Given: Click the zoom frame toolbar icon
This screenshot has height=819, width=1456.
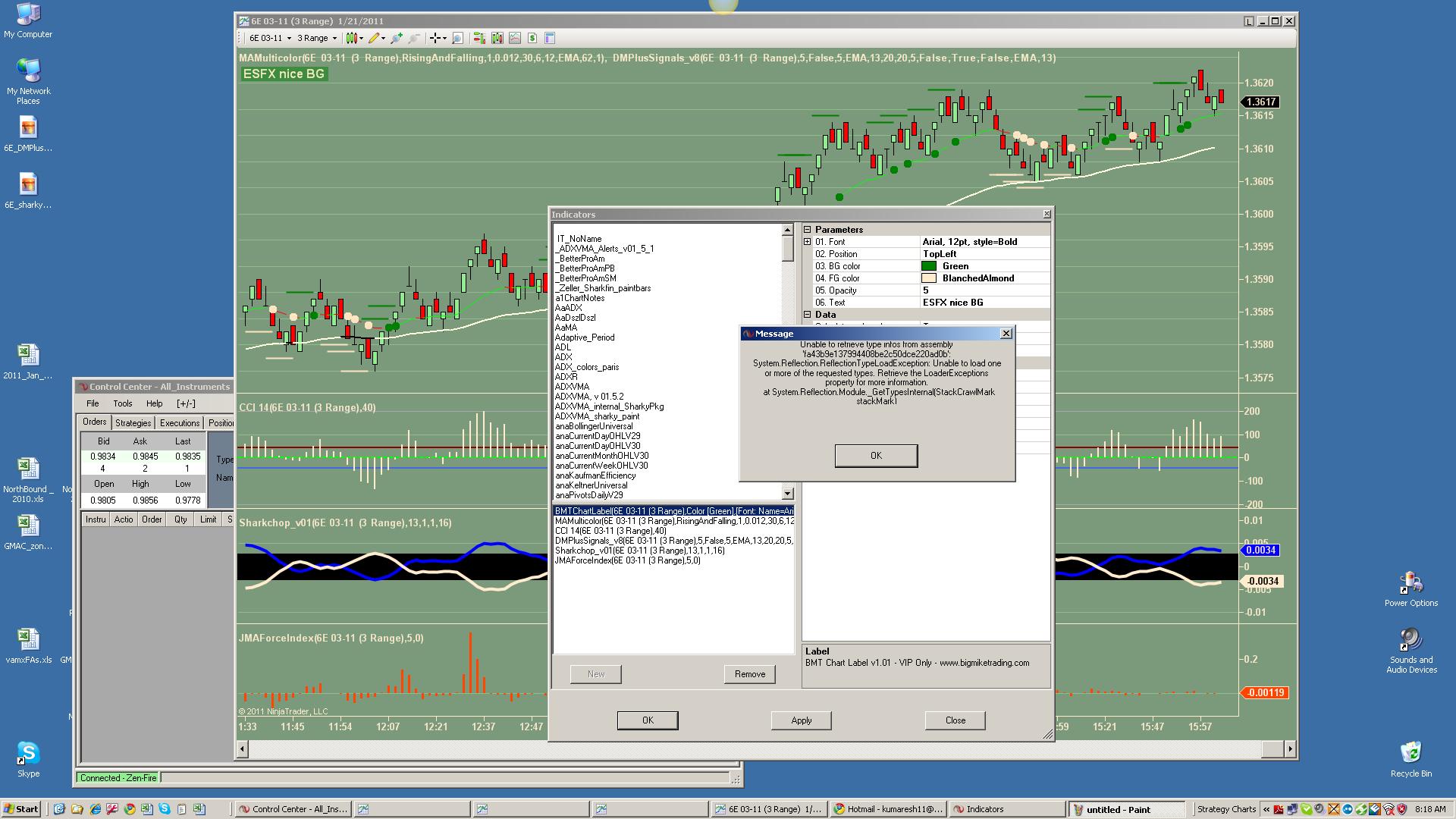Looking at the screenshot, I should pos(457,38).
